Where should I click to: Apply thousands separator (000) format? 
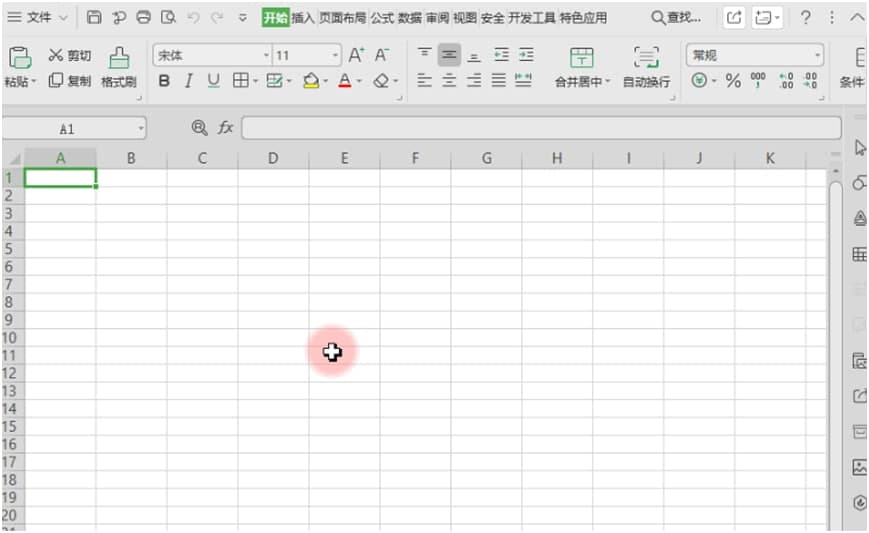(x=758, y=81)
